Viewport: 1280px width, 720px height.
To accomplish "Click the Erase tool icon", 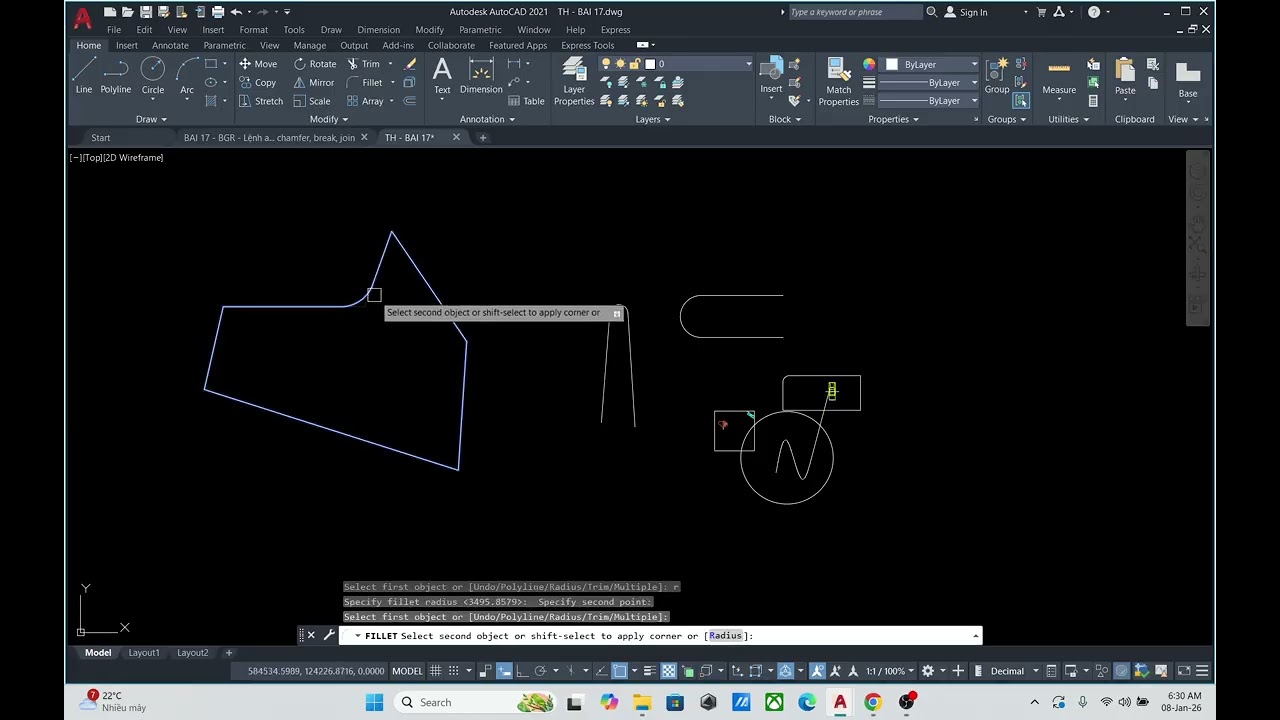I will (x=410, y=64).
